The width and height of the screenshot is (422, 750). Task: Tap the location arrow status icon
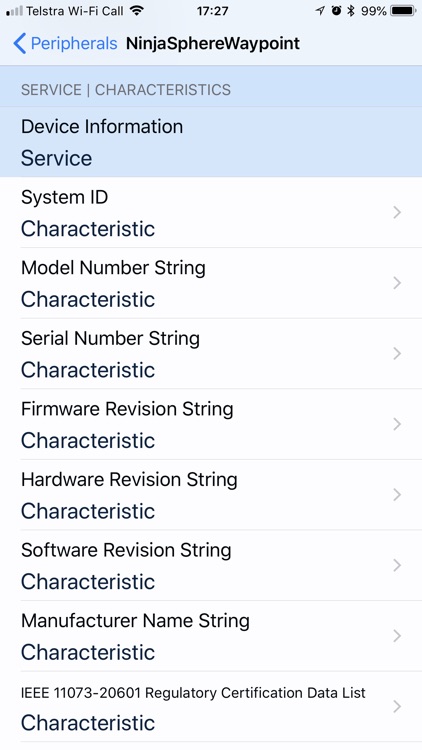320,11
